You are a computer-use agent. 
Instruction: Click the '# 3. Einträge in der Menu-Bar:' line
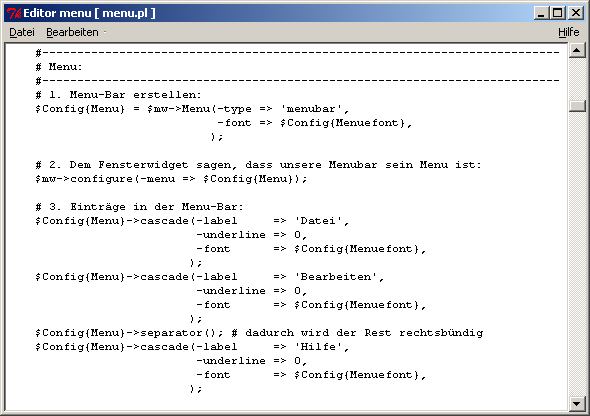(x=140, y=207)
